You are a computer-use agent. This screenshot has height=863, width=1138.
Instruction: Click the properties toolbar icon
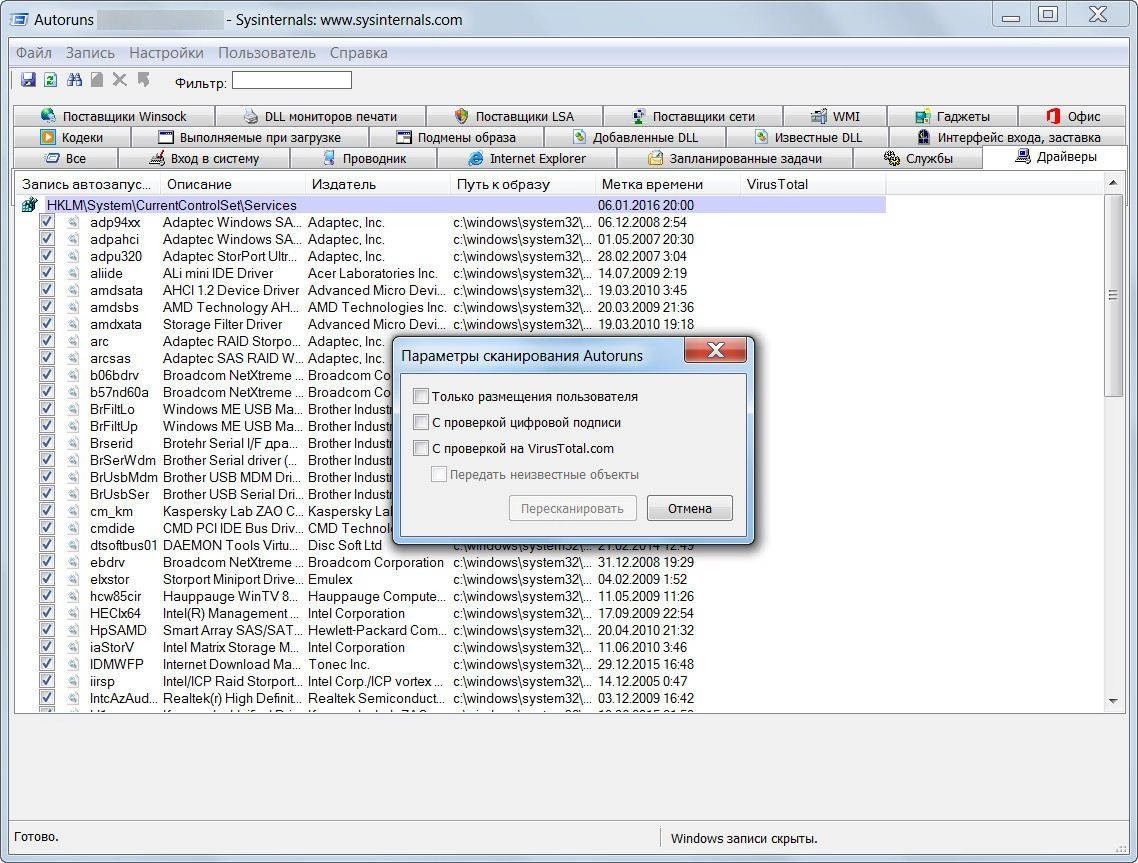(x=97, y=80)
